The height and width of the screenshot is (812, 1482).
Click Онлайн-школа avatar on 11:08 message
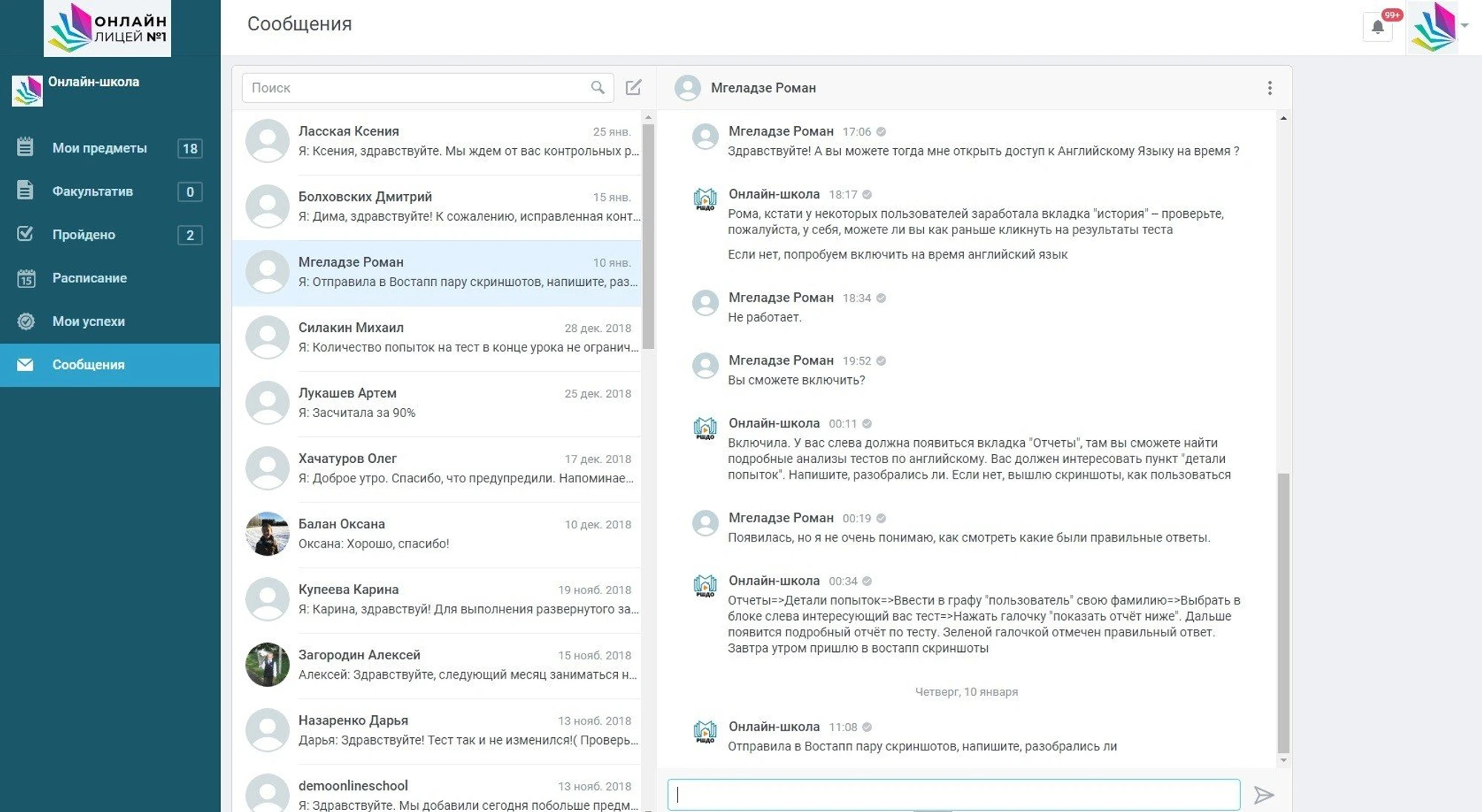(705, 732)
